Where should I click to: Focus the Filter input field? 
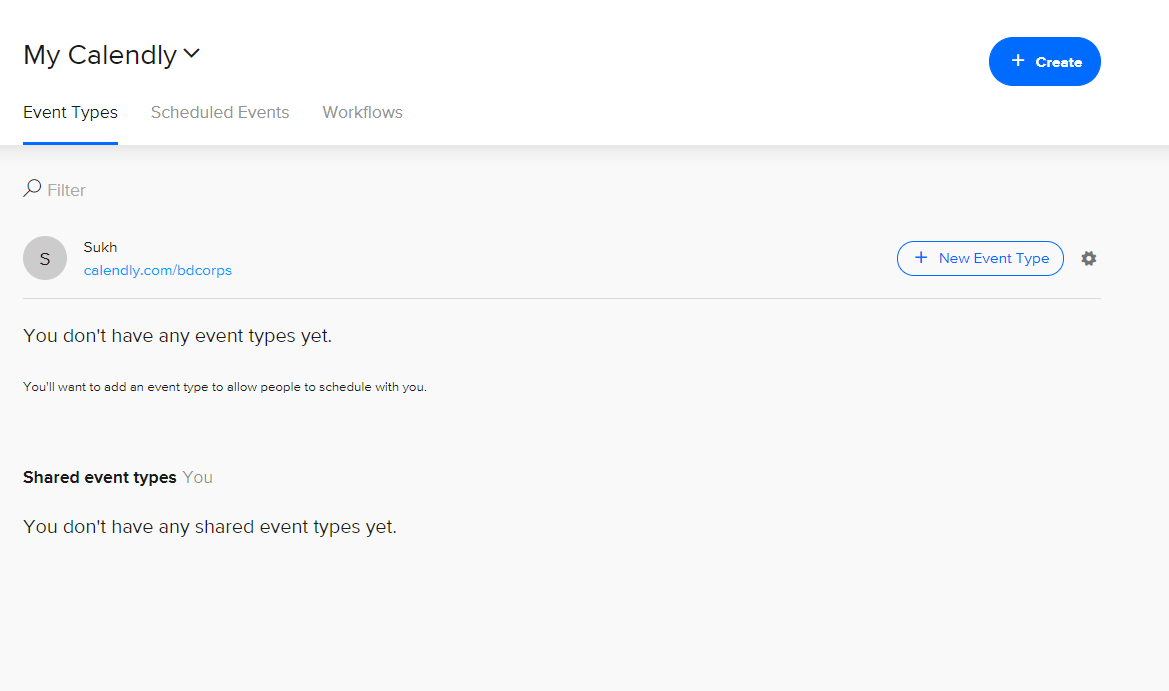[66, 190]
